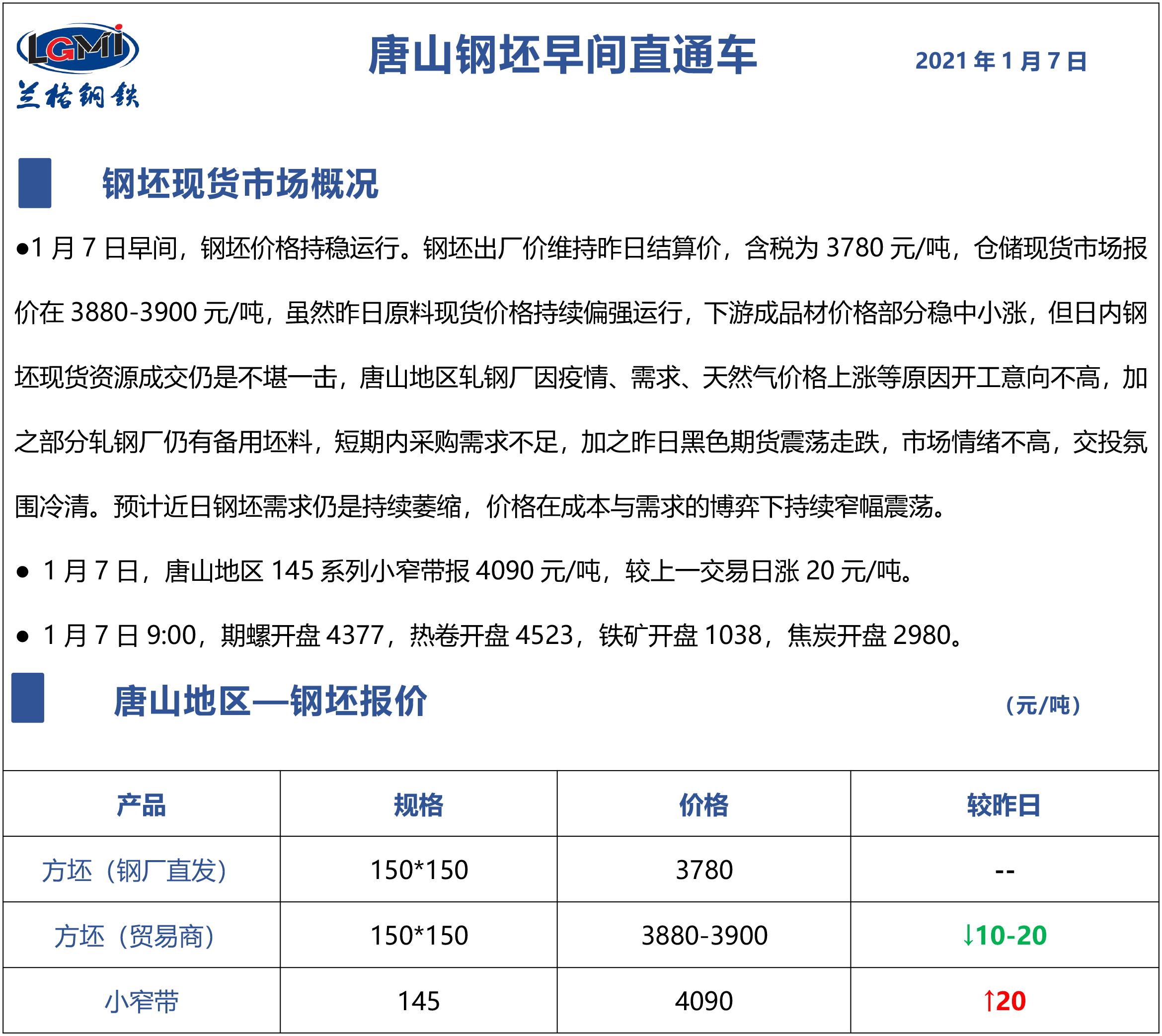This screenshot has width=1162, height=1036.
Task: Select the 方坯（钢厂直发） product cell
Action: pyautogui.click(x=136, y=871)
